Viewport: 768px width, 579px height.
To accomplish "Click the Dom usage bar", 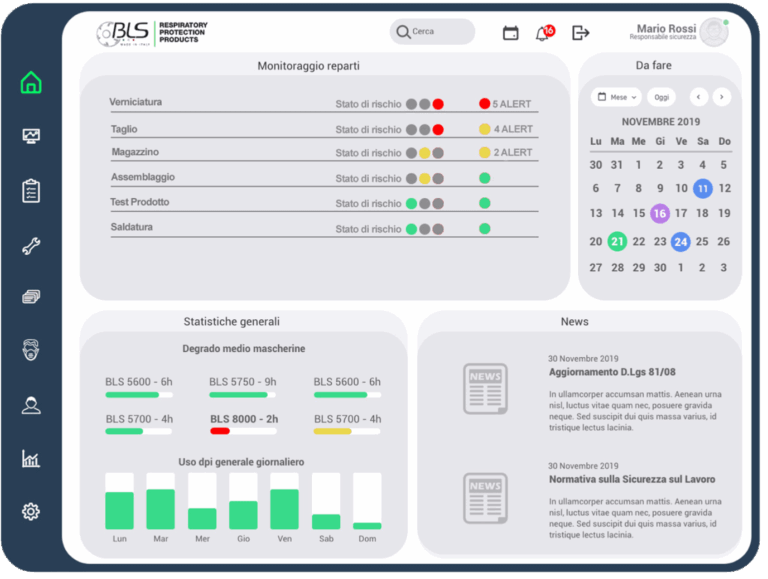I will 367,501.
